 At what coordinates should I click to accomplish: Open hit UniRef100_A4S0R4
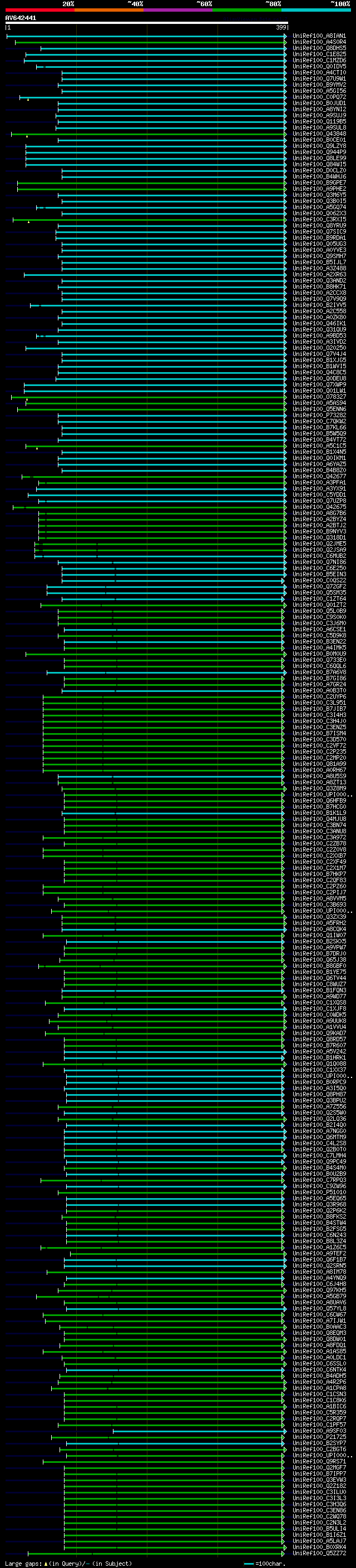click(x=319, y=42)
